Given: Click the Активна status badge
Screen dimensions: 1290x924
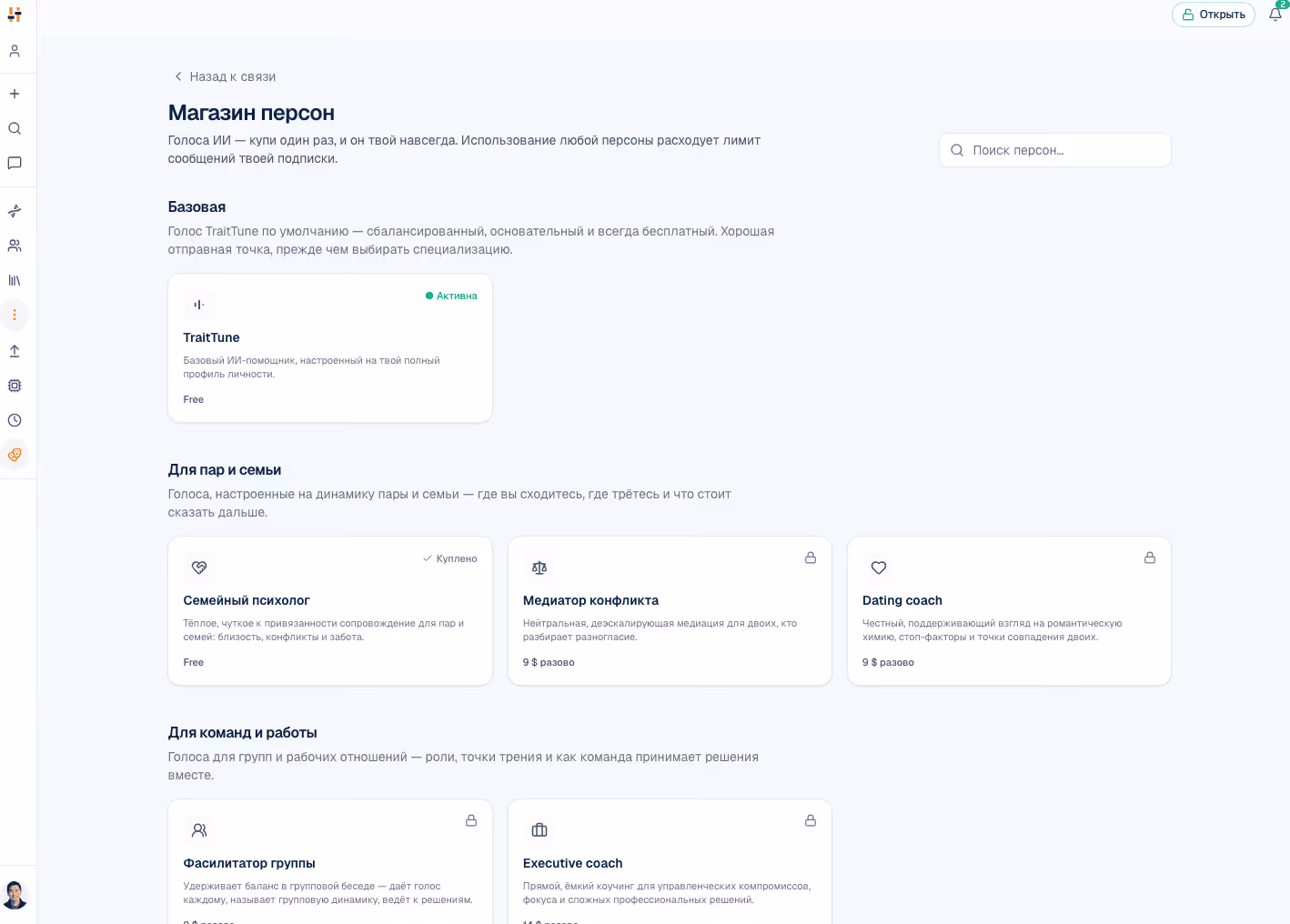Looking at the screenshot, I should pos(451,296).
